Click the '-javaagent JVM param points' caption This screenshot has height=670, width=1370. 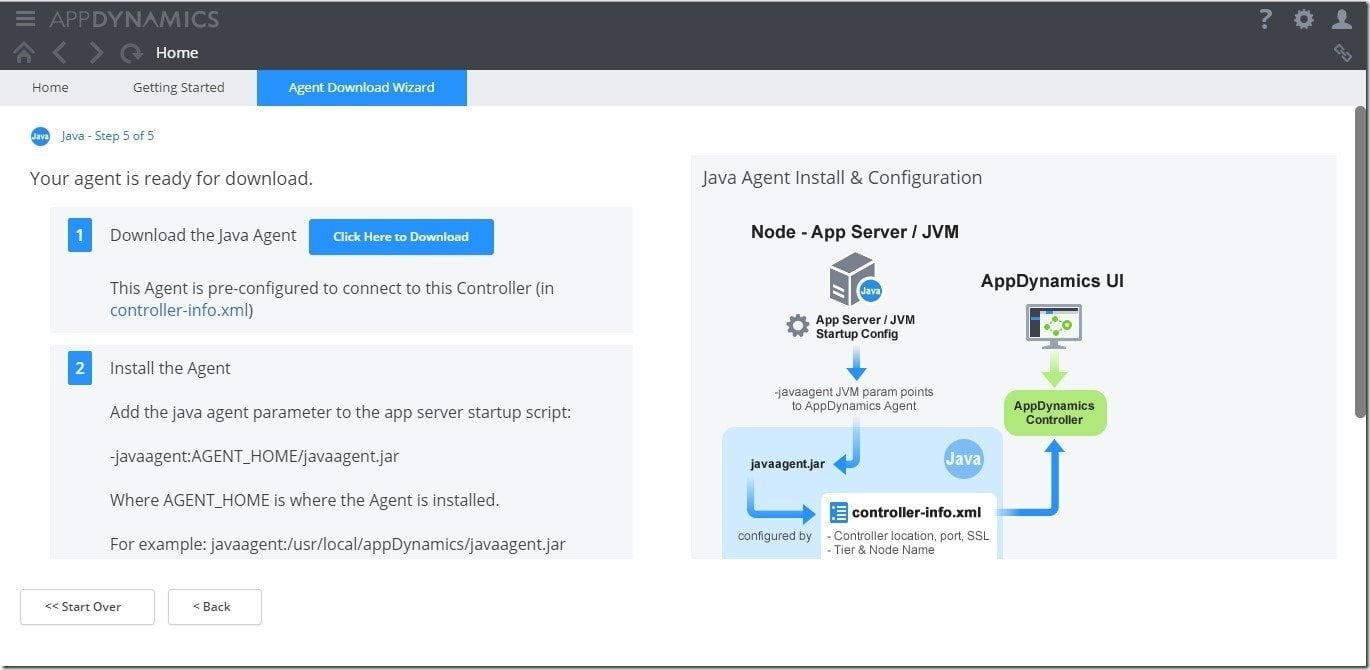coord(854,399)
